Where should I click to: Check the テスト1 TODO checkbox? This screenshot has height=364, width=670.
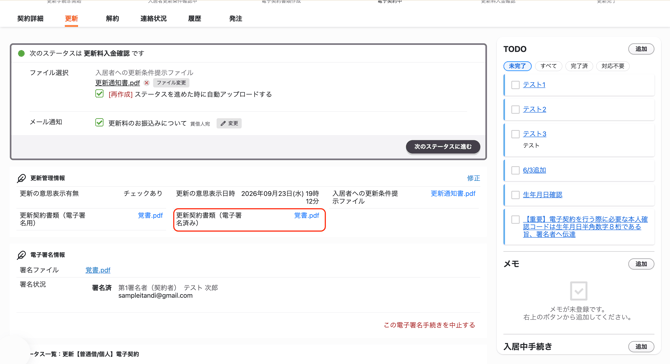coord(515,85)
